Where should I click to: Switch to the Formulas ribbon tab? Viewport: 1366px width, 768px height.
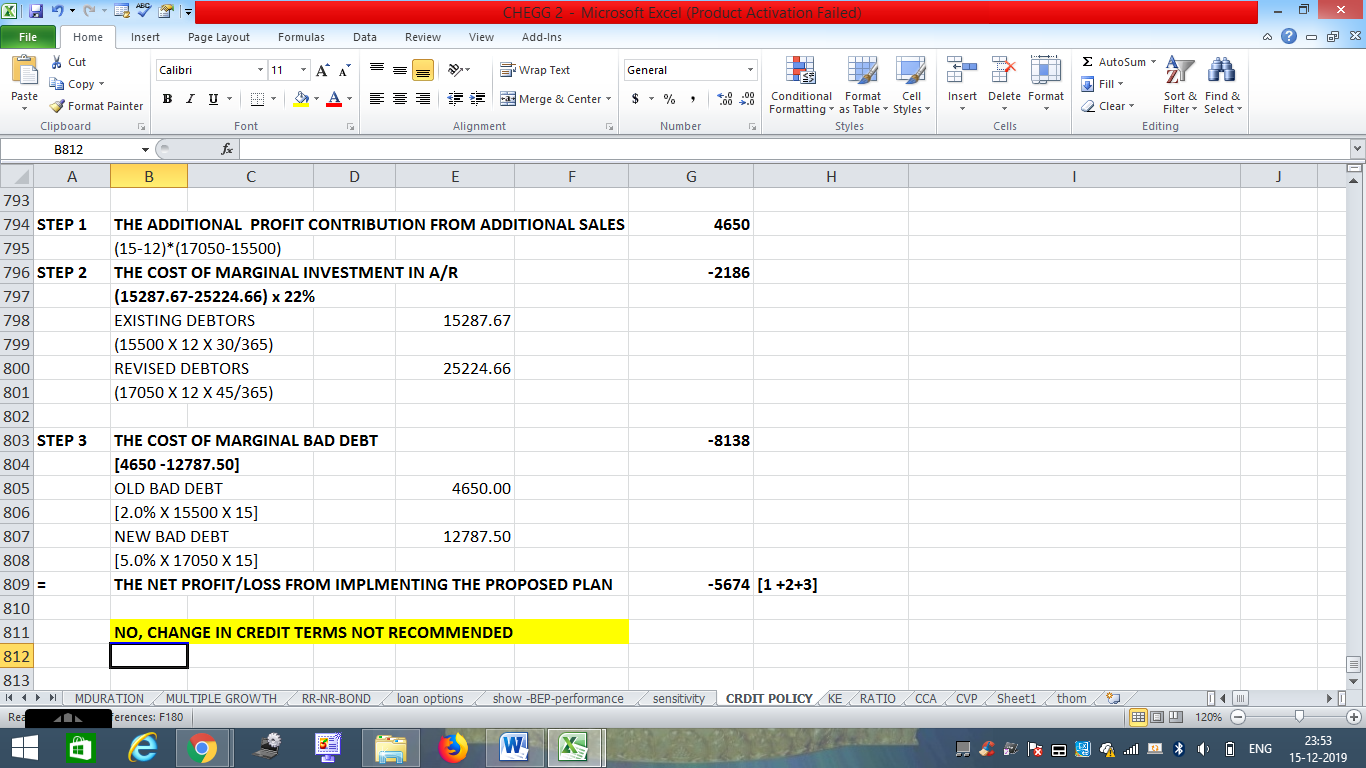pos(301,37)
